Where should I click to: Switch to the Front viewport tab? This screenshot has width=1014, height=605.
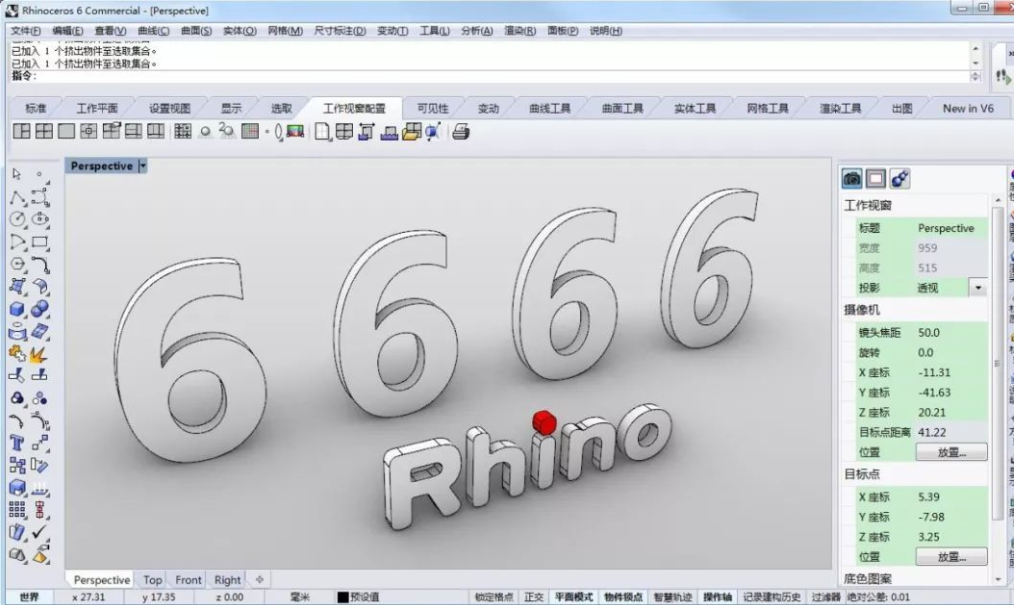tap(188, 580)
